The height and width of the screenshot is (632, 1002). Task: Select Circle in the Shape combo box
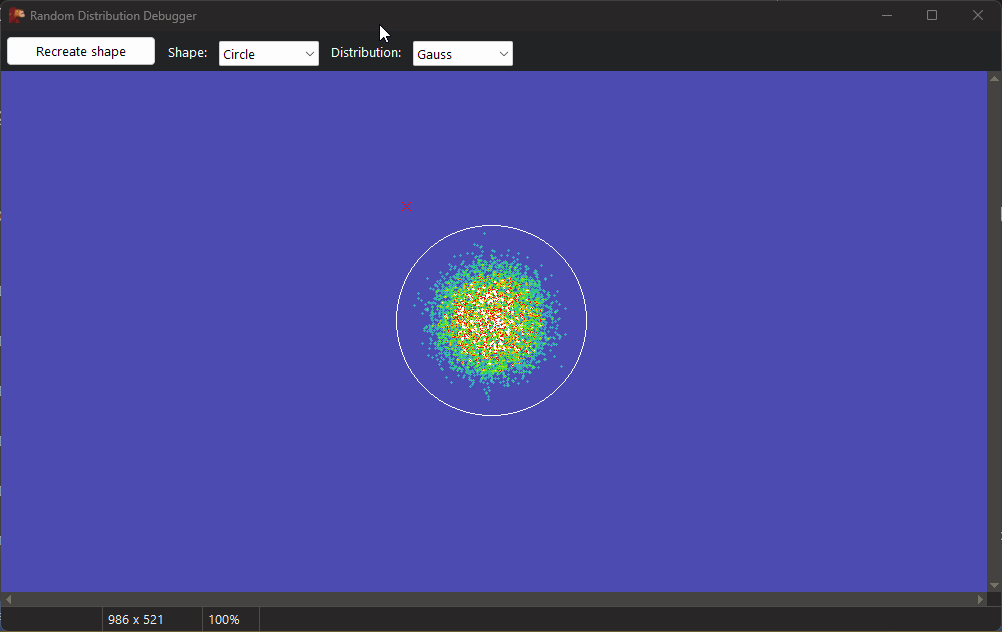tap(260, 53)
